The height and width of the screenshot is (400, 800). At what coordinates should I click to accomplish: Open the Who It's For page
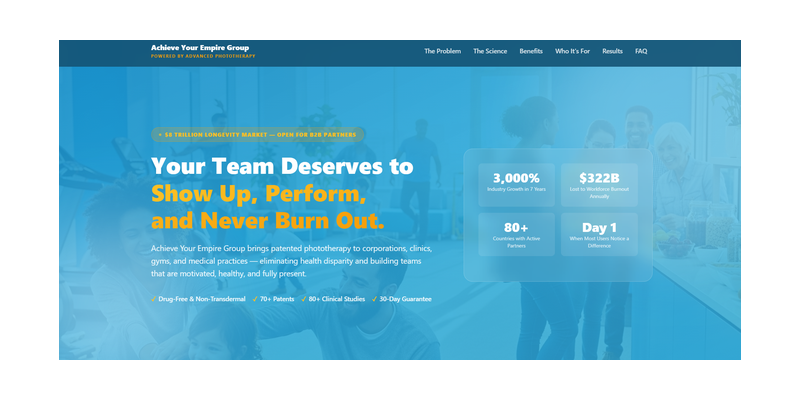(x=572, y=51)
